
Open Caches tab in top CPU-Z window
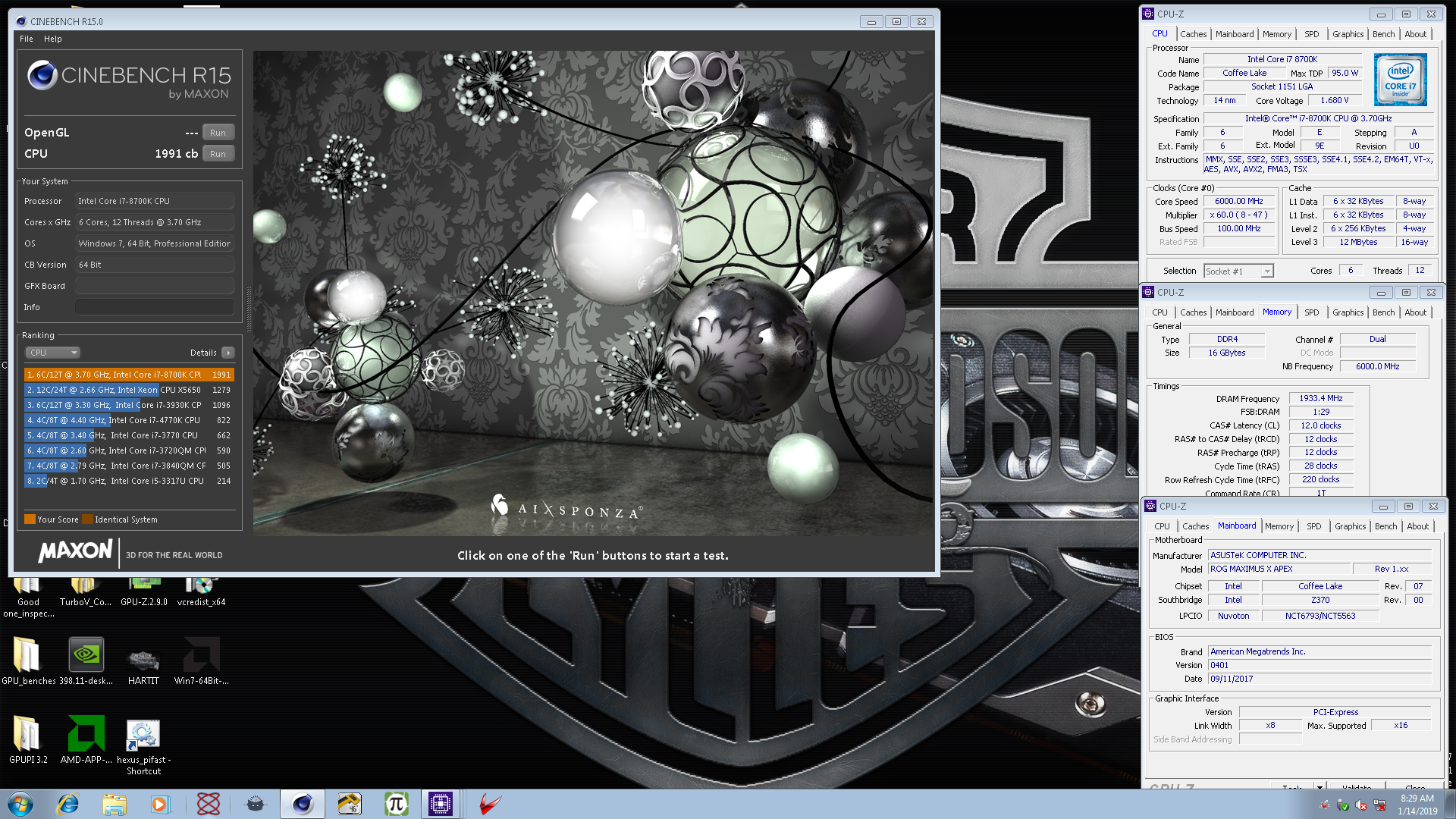pyautogui.click(x=1193, y=34)
